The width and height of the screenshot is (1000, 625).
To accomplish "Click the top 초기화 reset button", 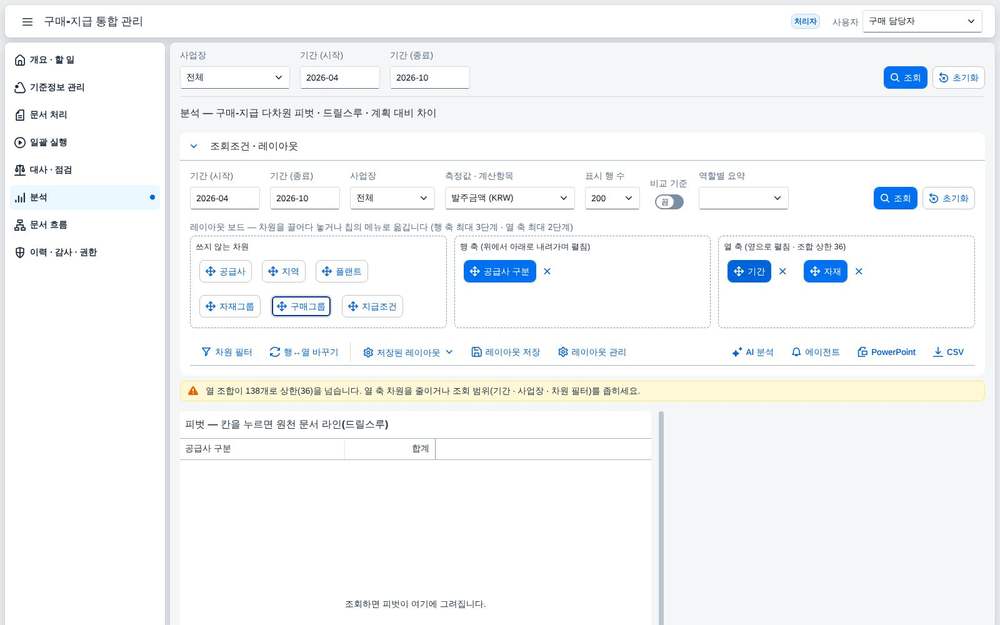I will point(959,77).
